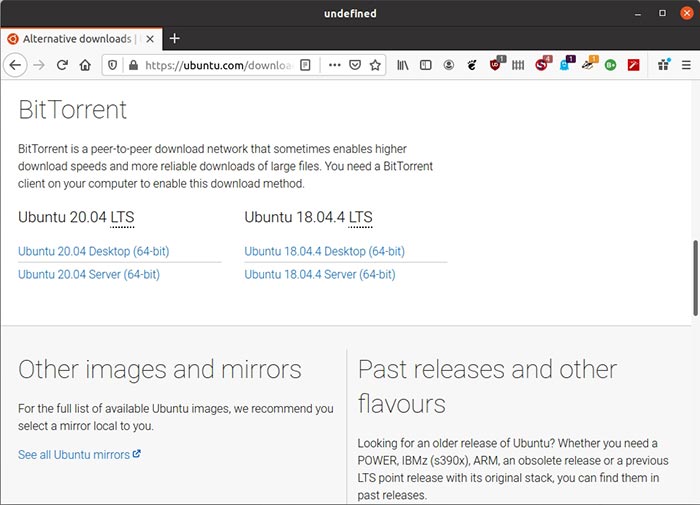Open the Firefox account icon
The height and width of the screenshot is (505, 700).
tap(449, 65)
